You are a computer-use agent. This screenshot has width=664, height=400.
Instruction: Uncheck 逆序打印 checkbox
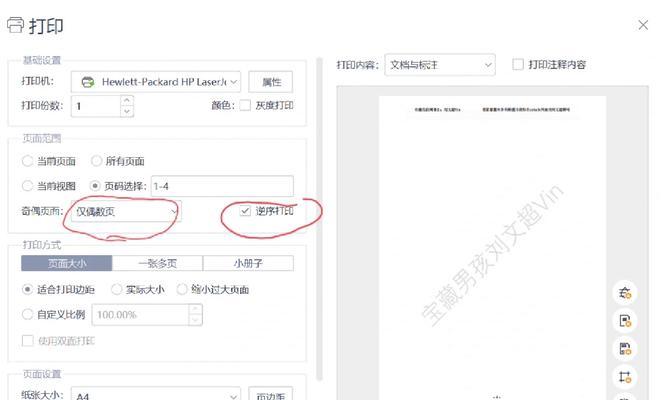245,211
